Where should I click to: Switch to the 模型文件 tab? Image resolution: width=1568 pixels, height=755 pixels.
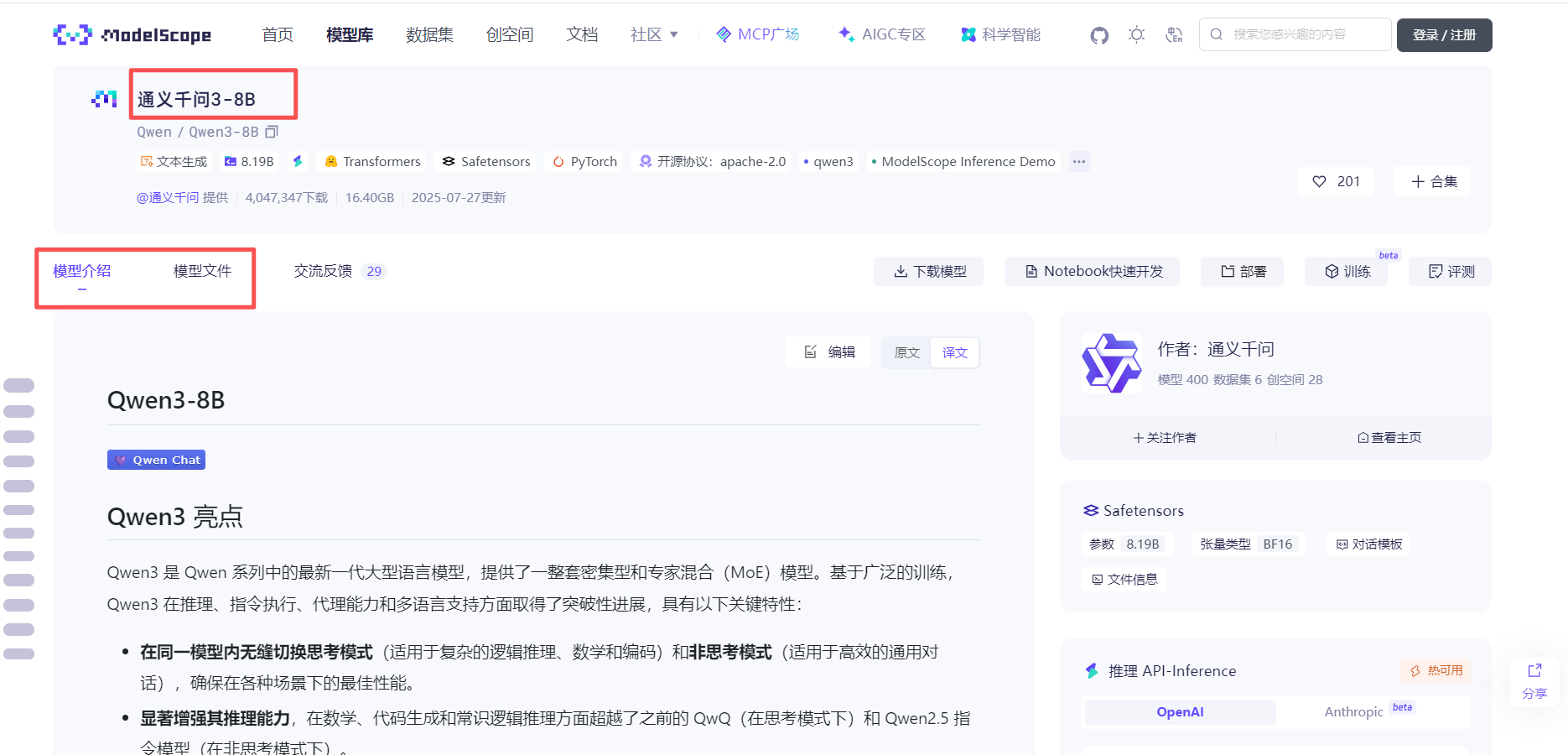202,270
